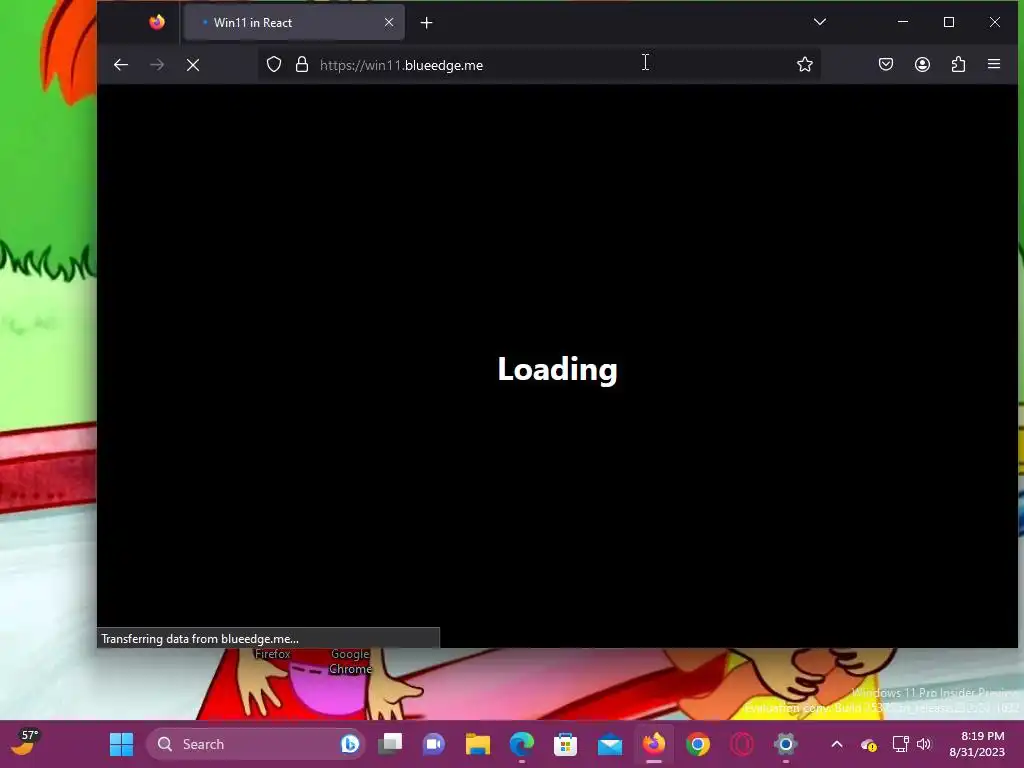Click the forward navigation arrow
Screen dimensions: 1024x768
pos(157,65)
